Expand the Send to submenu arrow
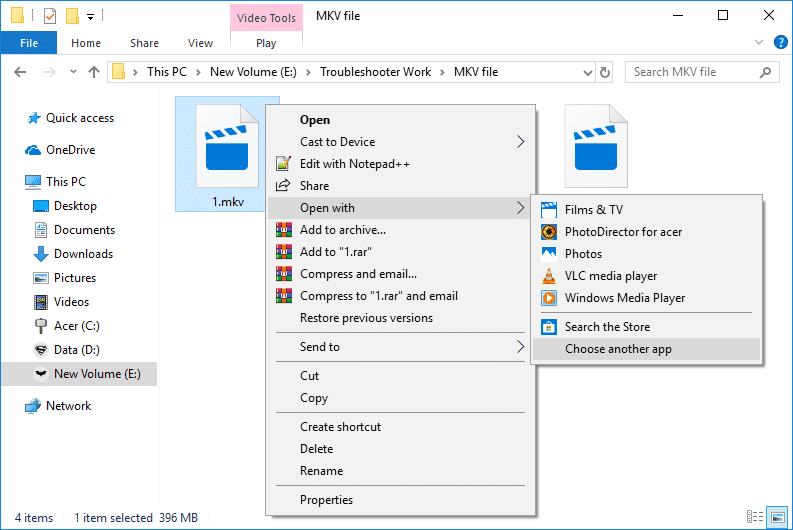The width and height of the screenshot is (793, 530). coord(520,347)
